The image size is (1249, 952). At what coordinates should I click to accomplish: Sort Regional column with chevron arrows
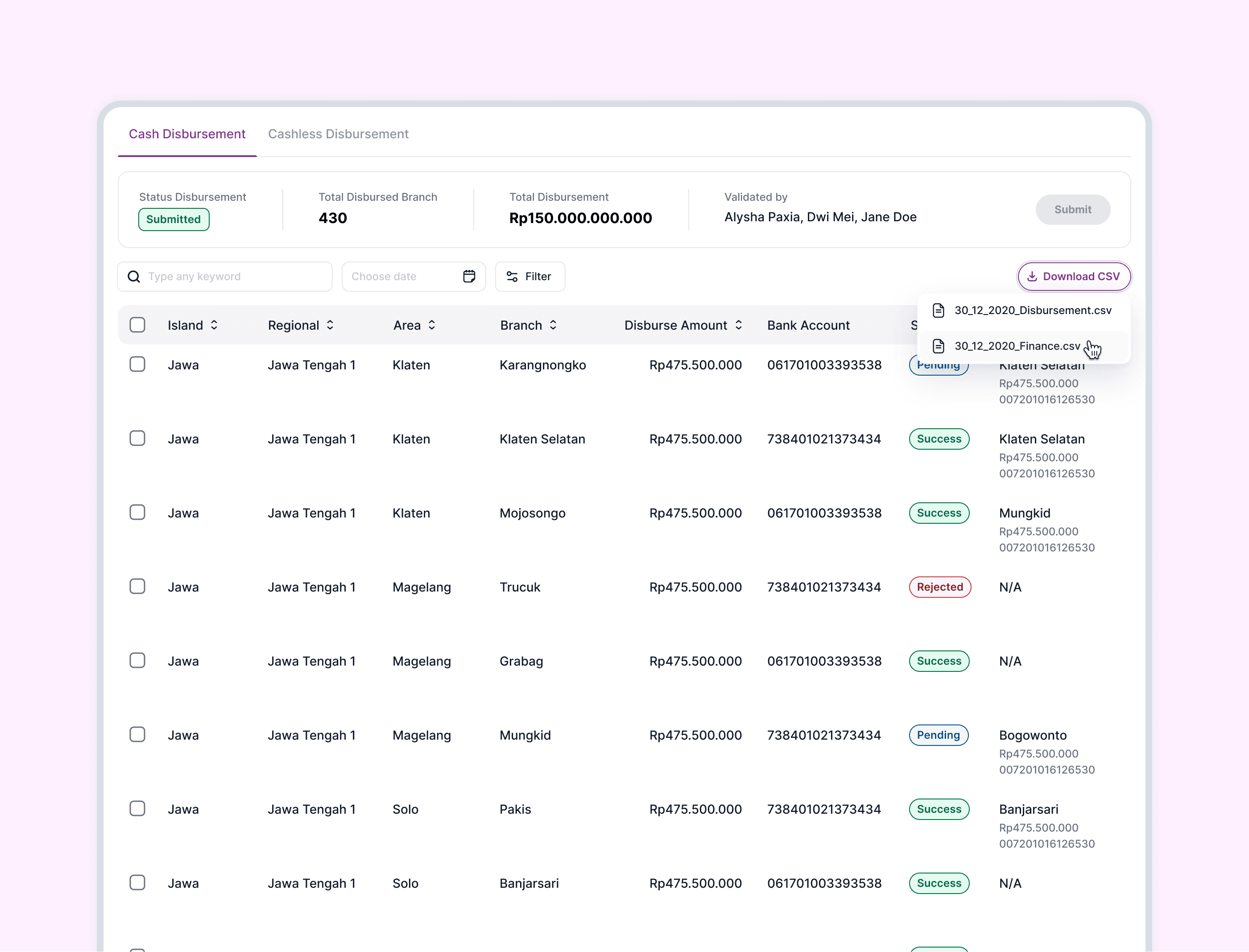331,325
